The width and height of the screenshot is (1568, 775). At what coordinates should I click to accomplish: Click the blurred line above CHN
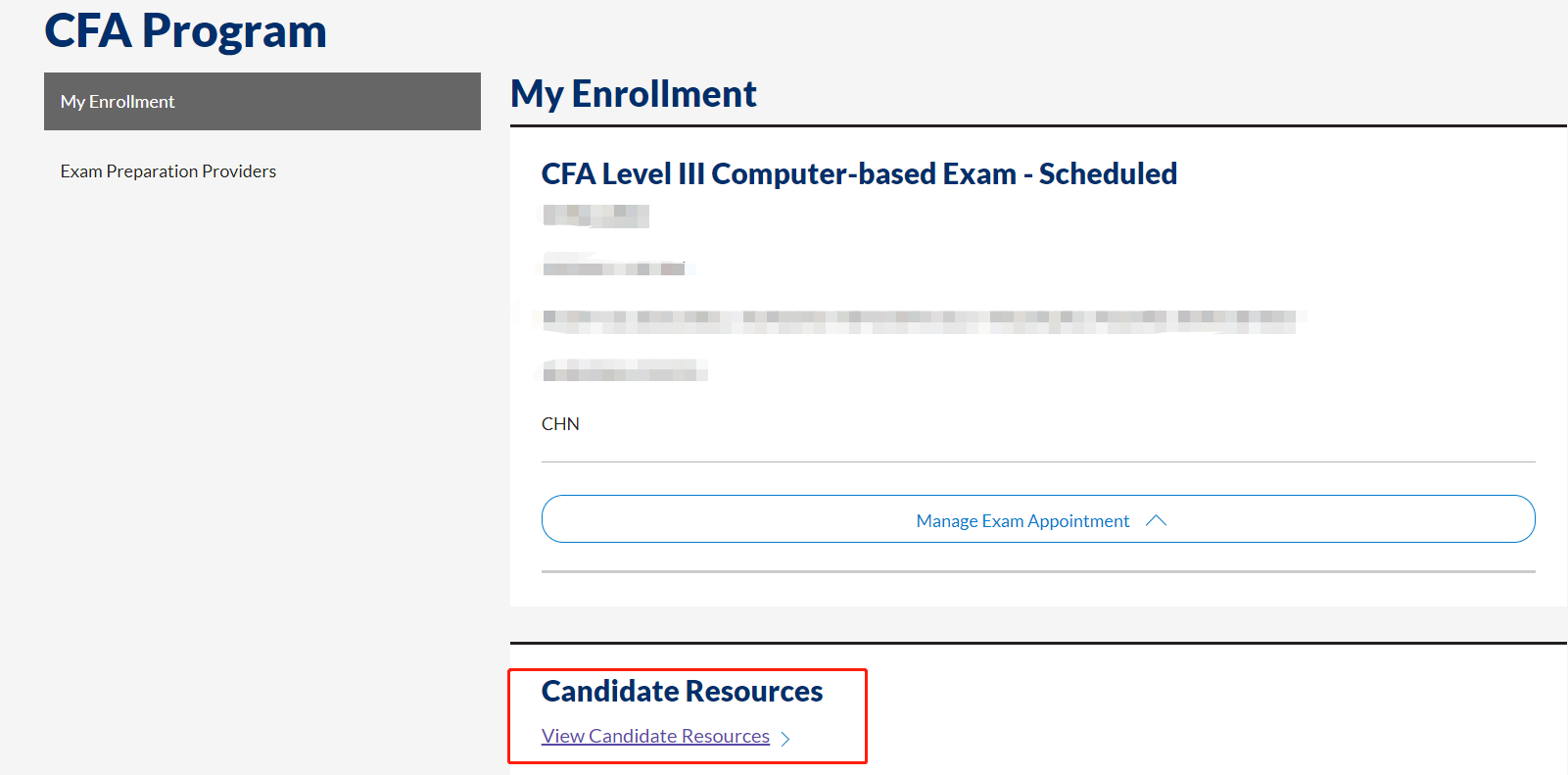624,370
